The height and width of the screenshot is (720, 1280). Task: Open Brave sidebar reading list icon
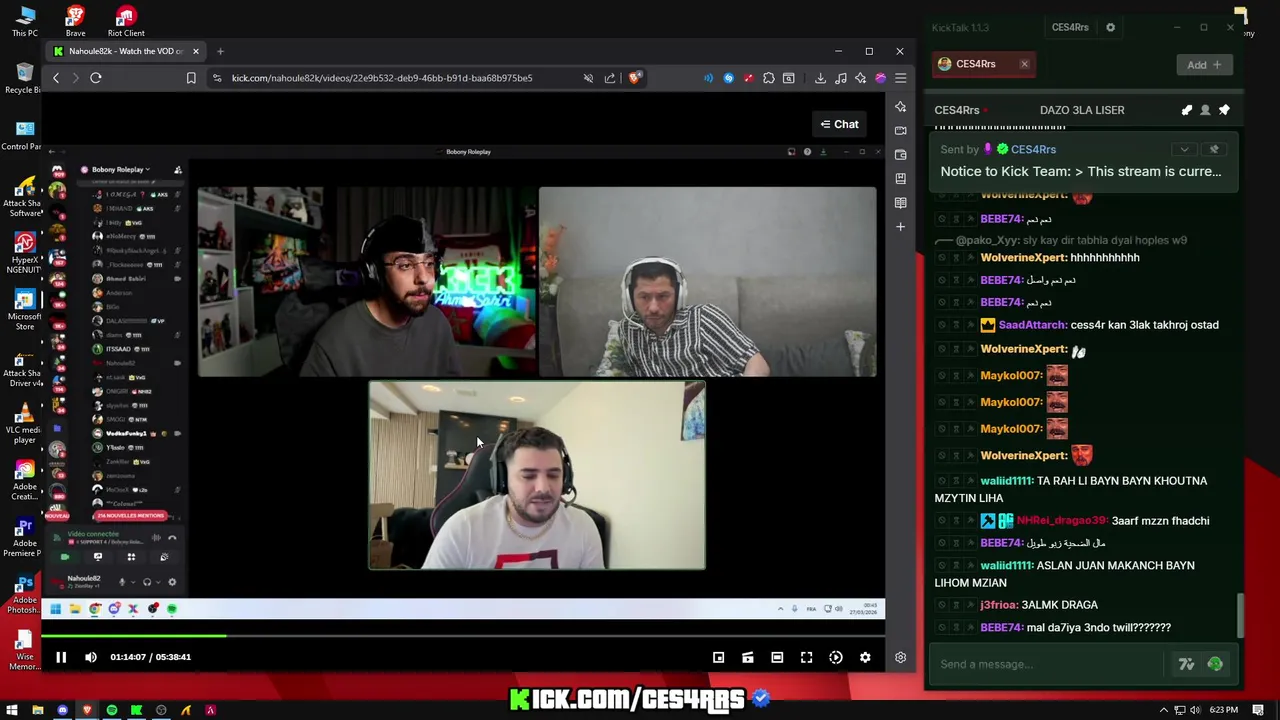click(x=900, y=203)
